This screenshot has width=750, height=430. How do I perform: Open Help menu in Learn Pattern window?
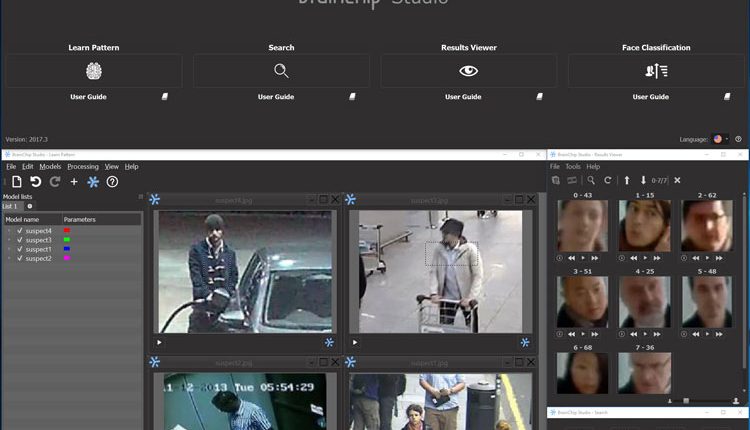132,166
